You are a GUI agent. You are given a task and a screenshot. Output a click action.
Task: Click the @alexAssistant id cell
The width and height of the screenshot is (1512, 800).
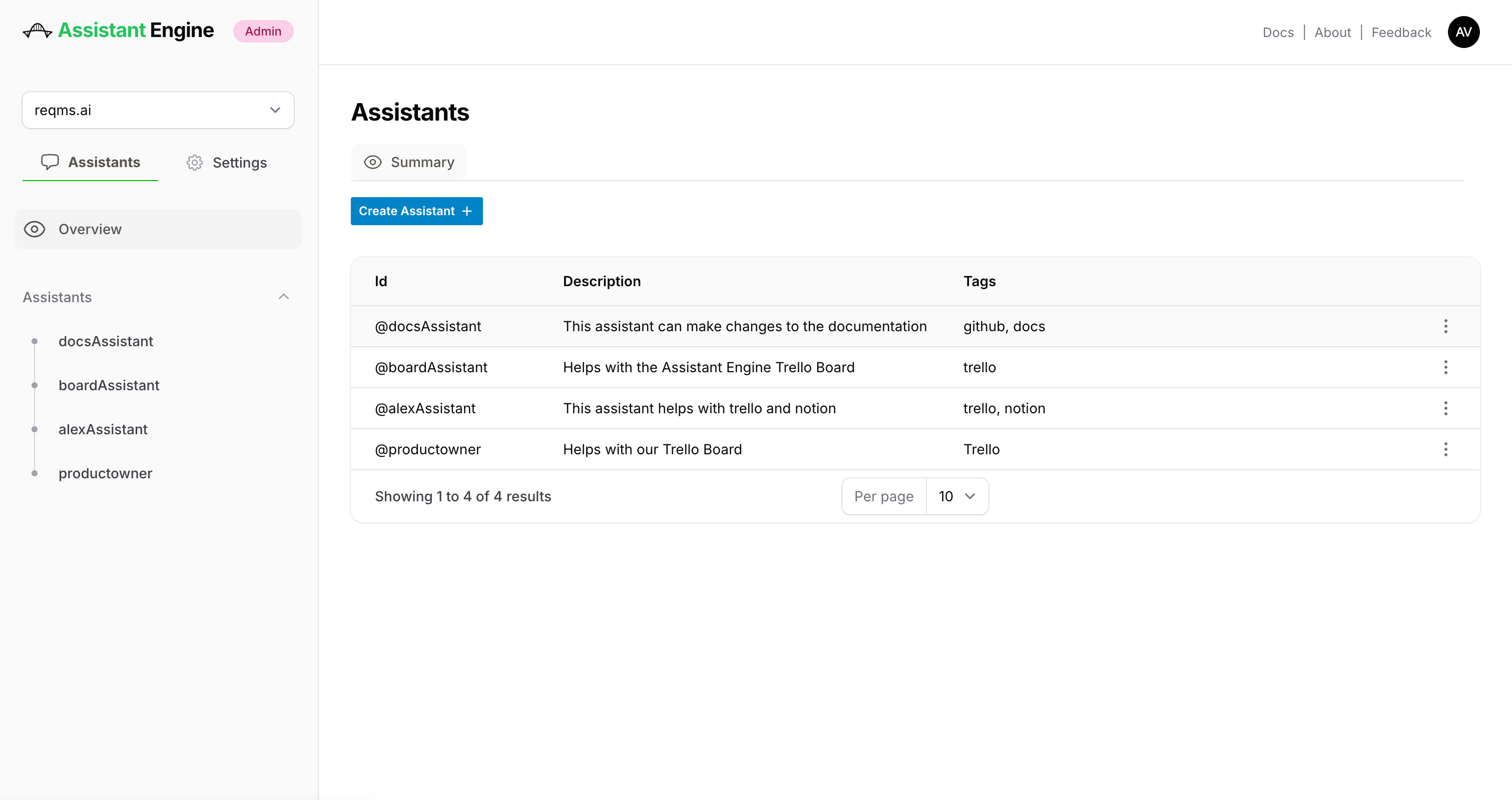pyautogui.click(x=425, y=409)
